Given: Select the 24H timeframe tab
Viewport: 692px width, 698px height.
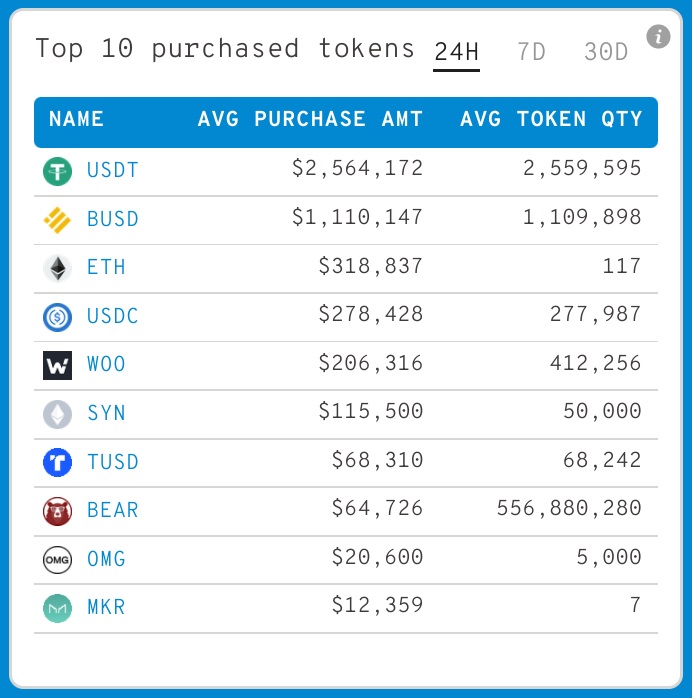Looking at the screenshot, I should [456, 52].
